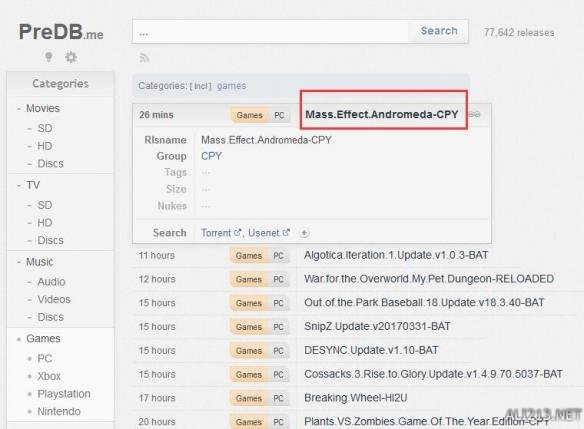584x429 pixels.
Task: Click the plus icon next to Usenet
Action: pyautogui.click(x=304, y=233)
